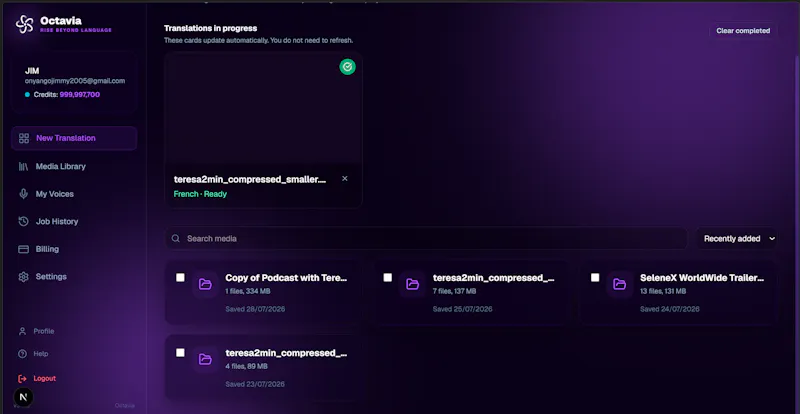
Task: Click the Settings gear icon
Action: coord(23,277)
